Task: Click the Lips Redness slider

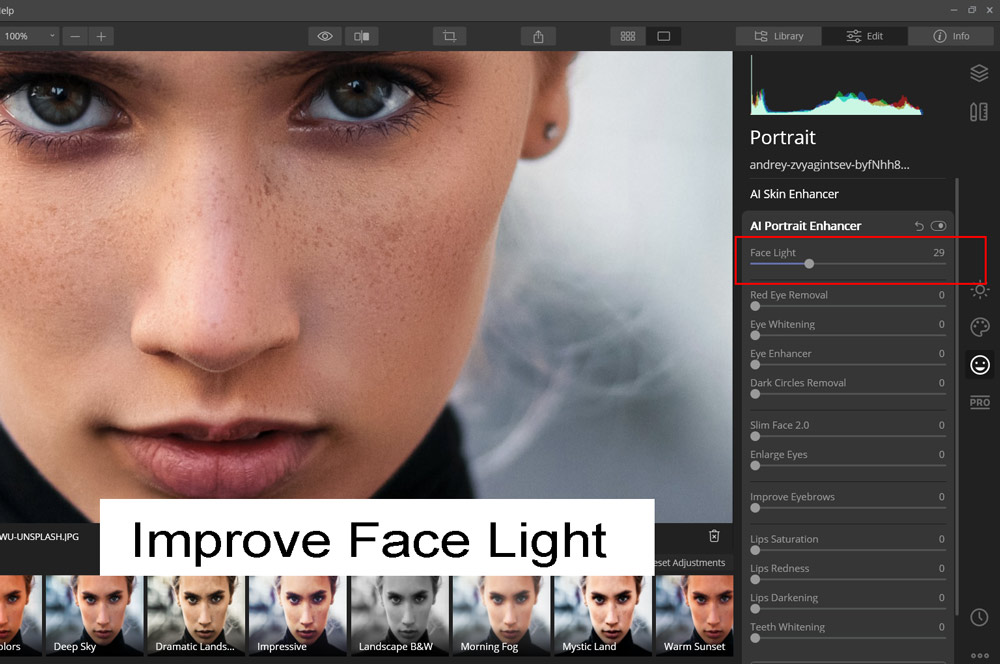Action: coord(848,579)
